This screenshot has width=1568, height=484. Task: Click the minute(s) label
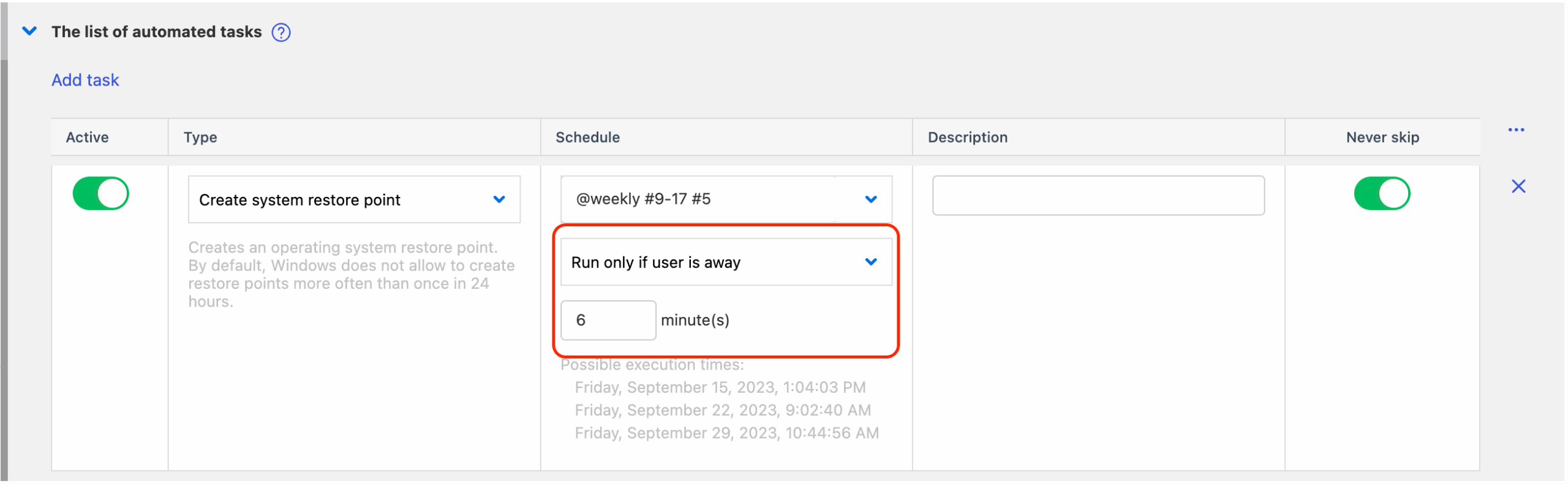point(695,321)
